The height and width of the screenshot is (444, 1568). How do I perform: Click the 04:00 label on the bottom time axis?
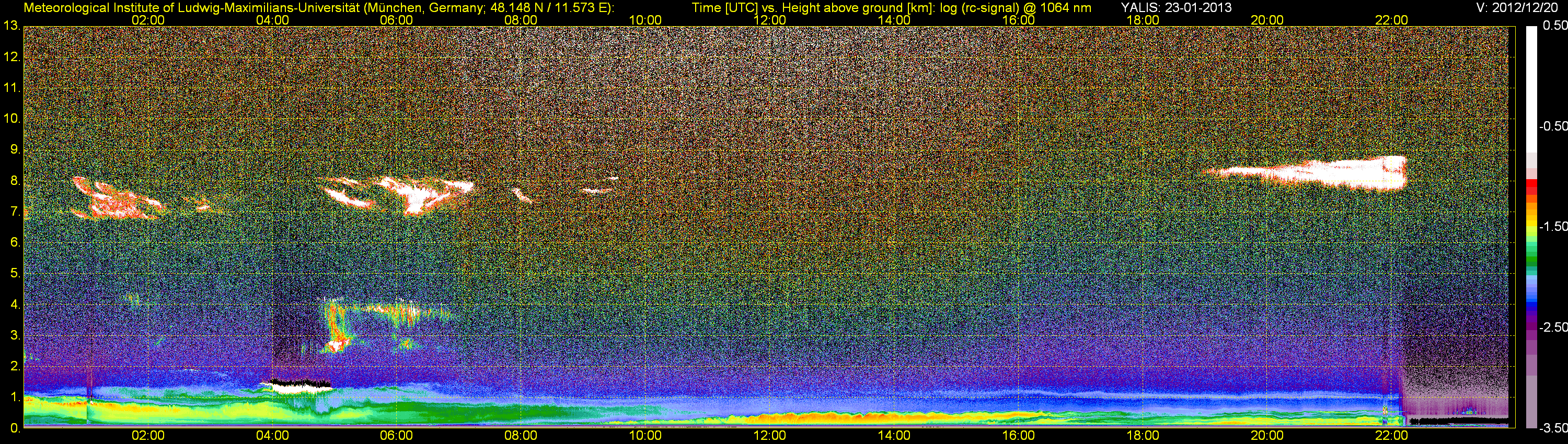click(x=272, y=436)
